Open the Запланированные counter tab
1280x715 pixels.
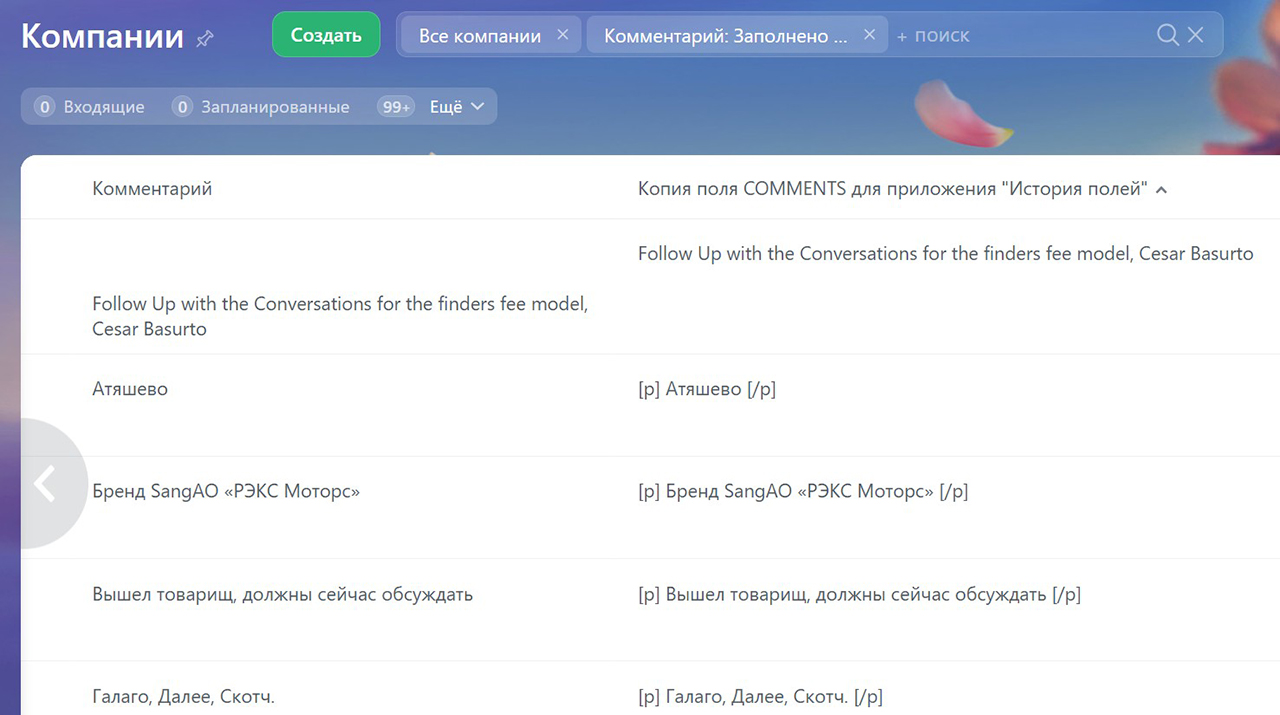[261, 107]
